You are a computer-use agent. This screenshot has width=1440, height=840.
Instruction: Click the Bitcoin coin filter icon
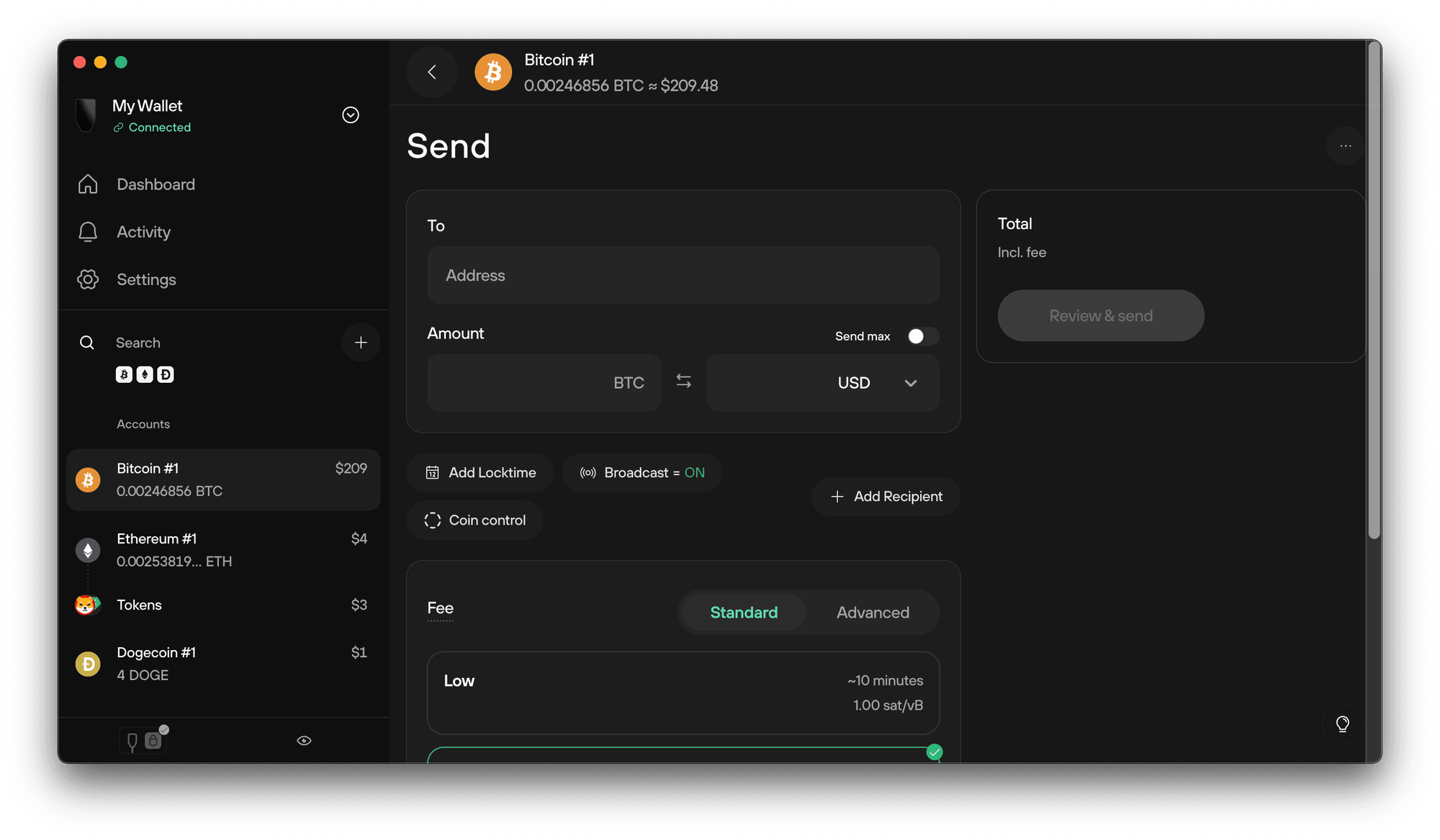click(x=124, y=374)
